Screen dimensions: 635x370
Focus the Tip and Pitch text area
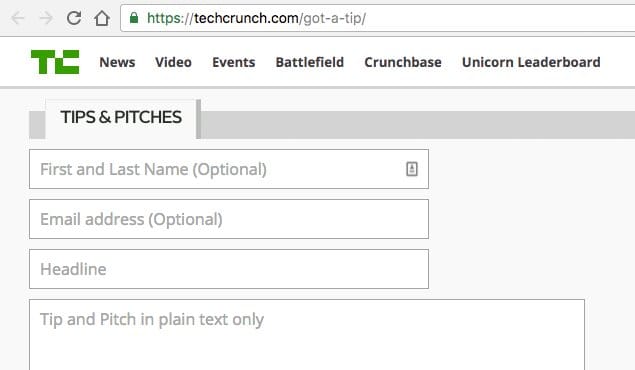coord(307,335)
